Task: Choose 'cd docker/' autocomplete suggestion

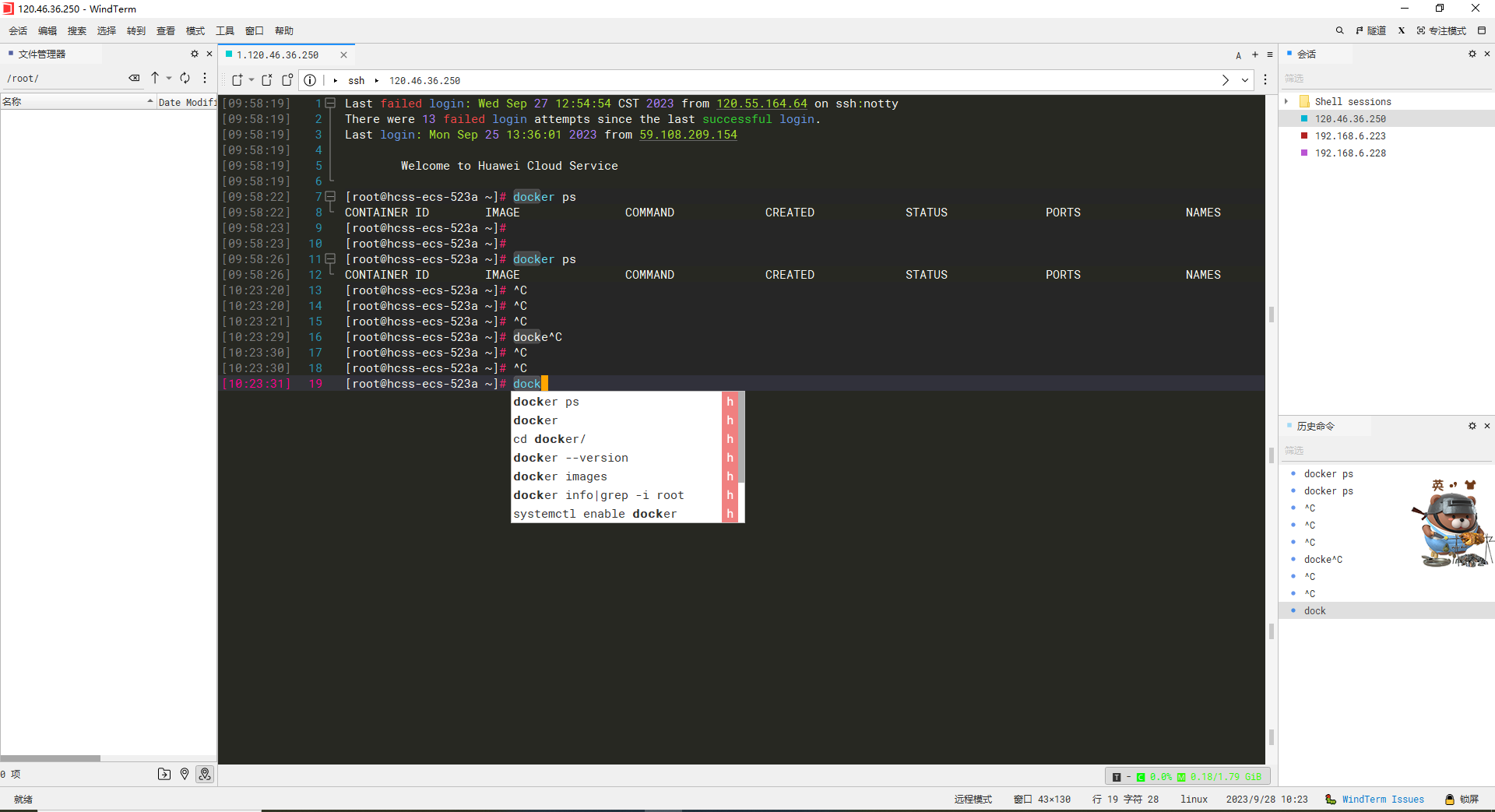Action: point(624,439)
